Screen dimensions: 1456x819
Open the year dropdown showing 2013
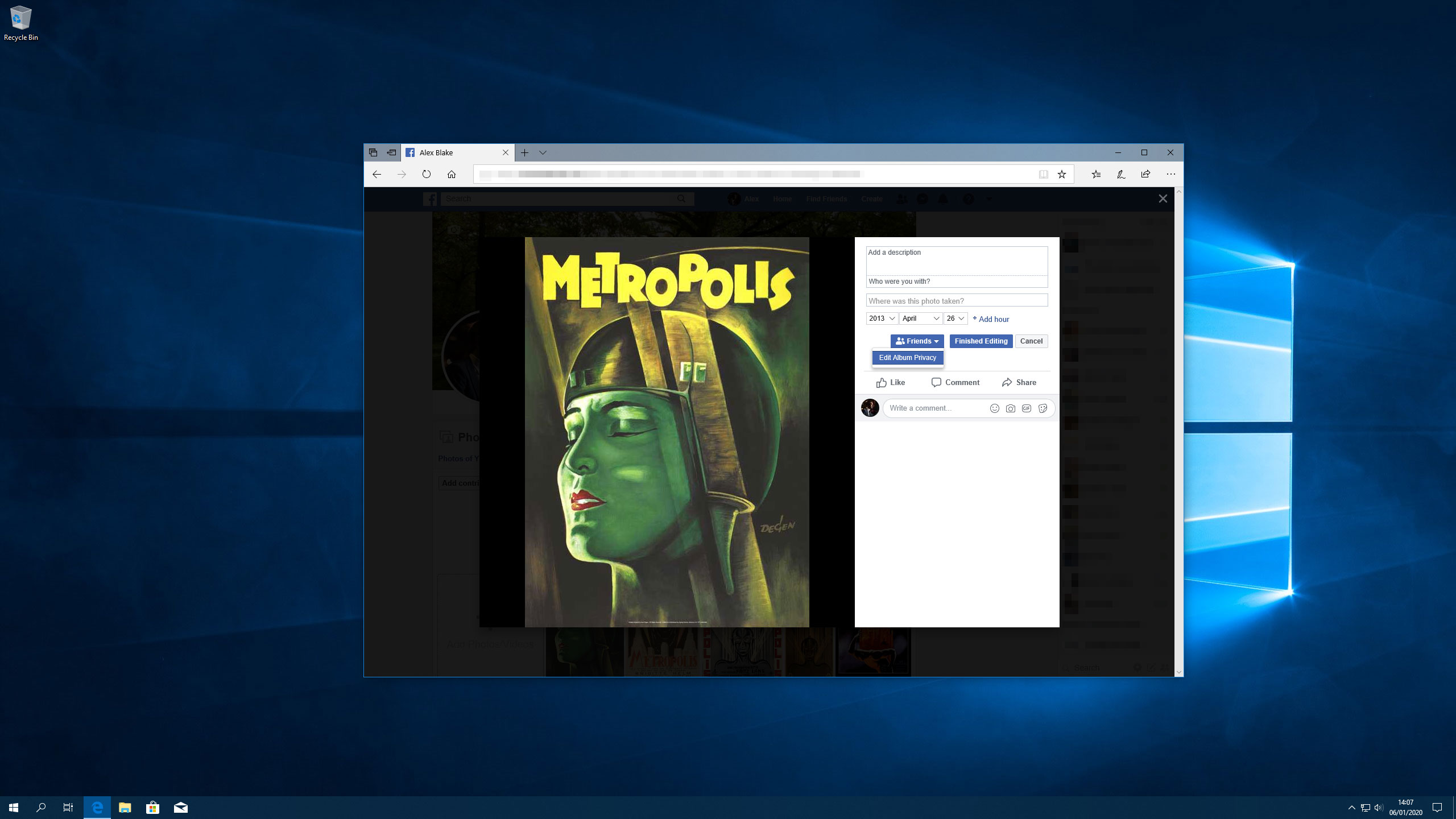tap(882, 318)
